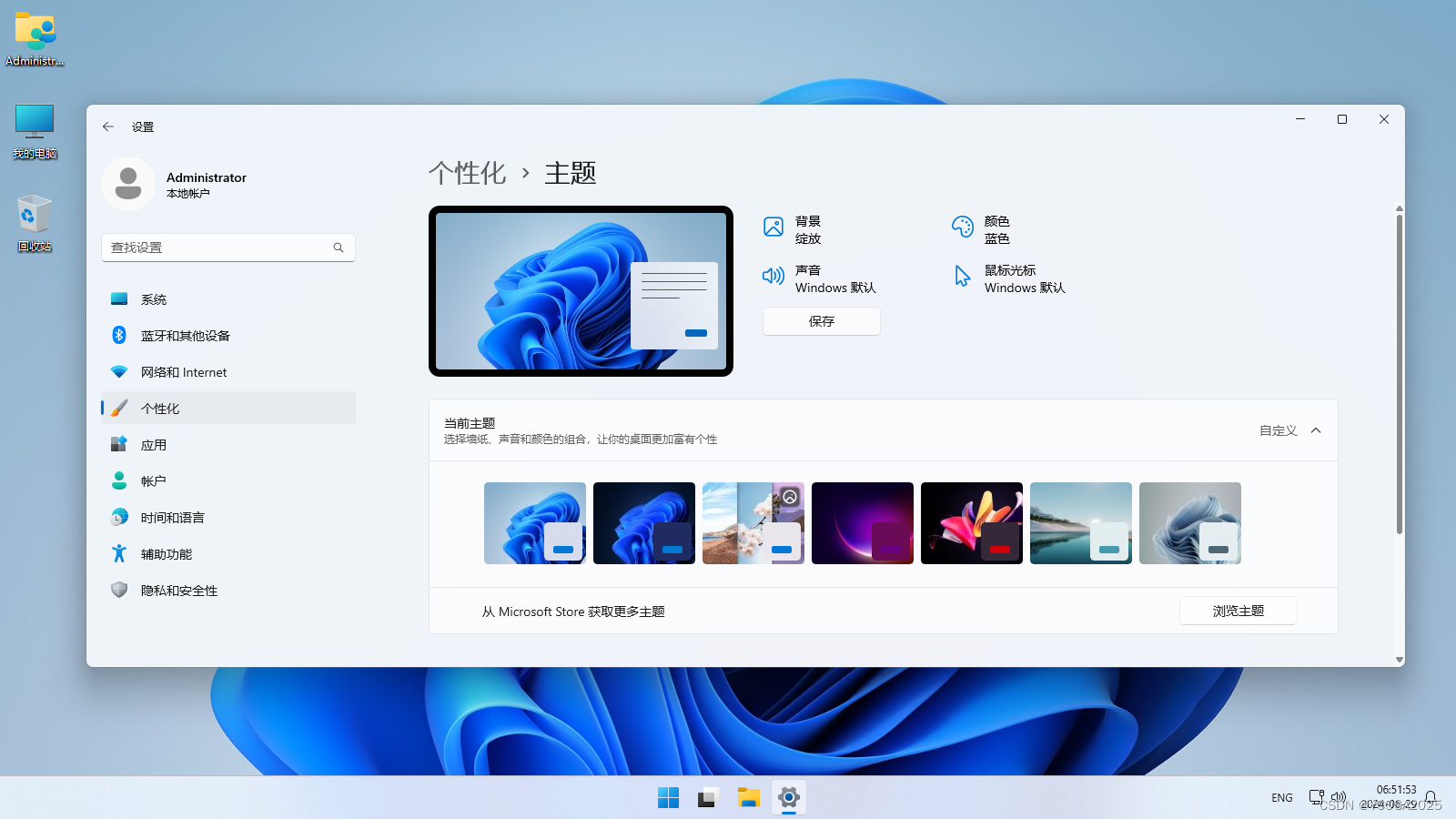Select 我的电脑 desktop icon
Viewport: 1456px width, 819px height.
click(x=35, y=132)
